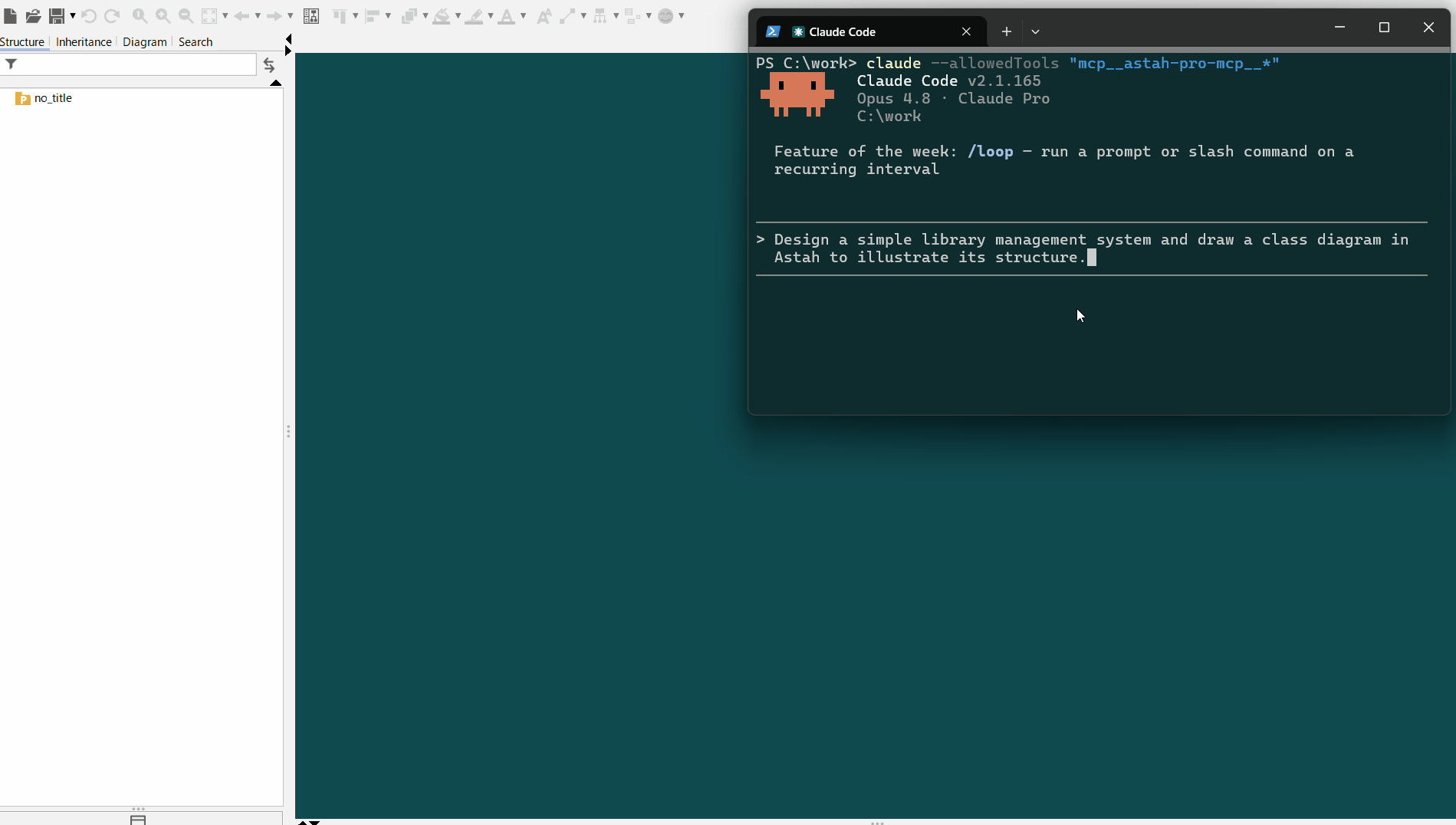Viewport: 1456px width, 825px height.
Task: Maximize the terminal window
Action: 1384,28
